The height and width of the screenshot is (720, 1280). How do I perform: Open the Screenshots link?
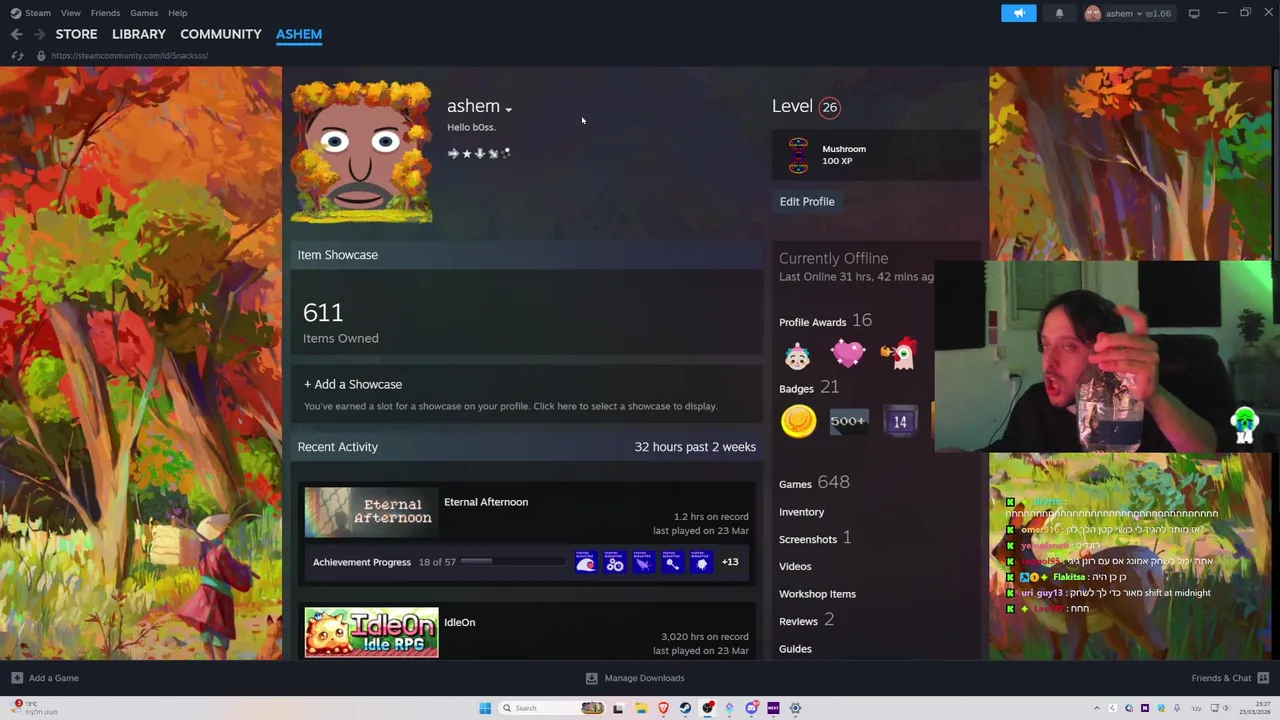(815, 538)
